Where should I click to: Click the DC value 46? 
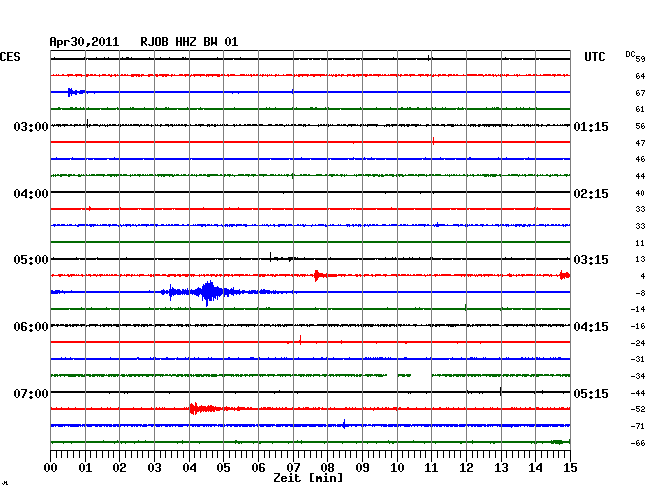coord(640,159)
